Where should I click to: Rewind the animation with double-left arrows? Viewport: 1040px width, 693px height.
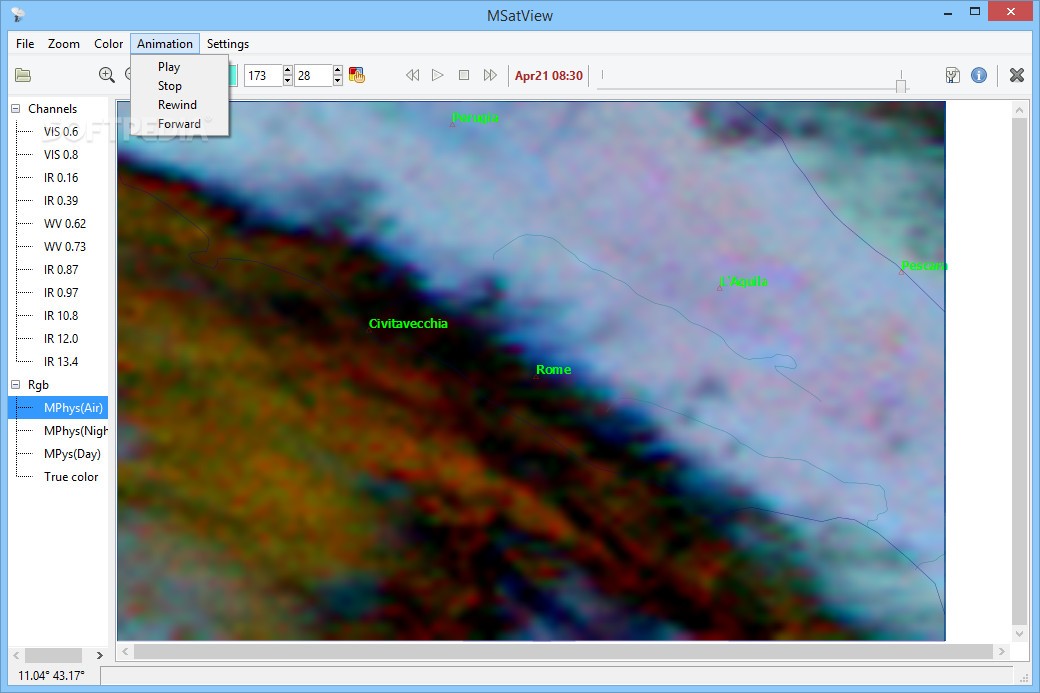(413, 75)
